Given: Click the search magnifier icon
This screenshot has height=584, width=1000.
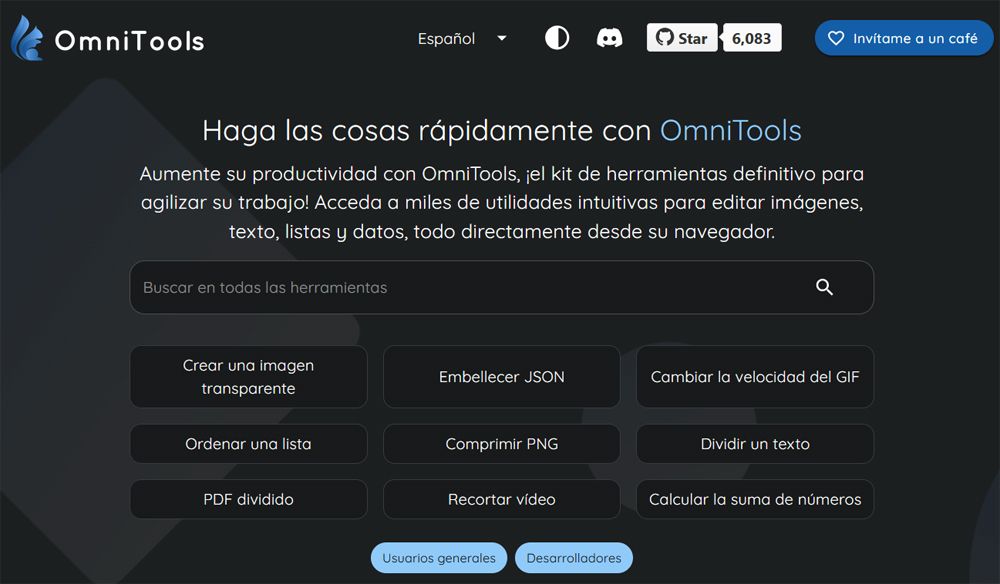Looking at the screenshot, I should click(824, 287).
